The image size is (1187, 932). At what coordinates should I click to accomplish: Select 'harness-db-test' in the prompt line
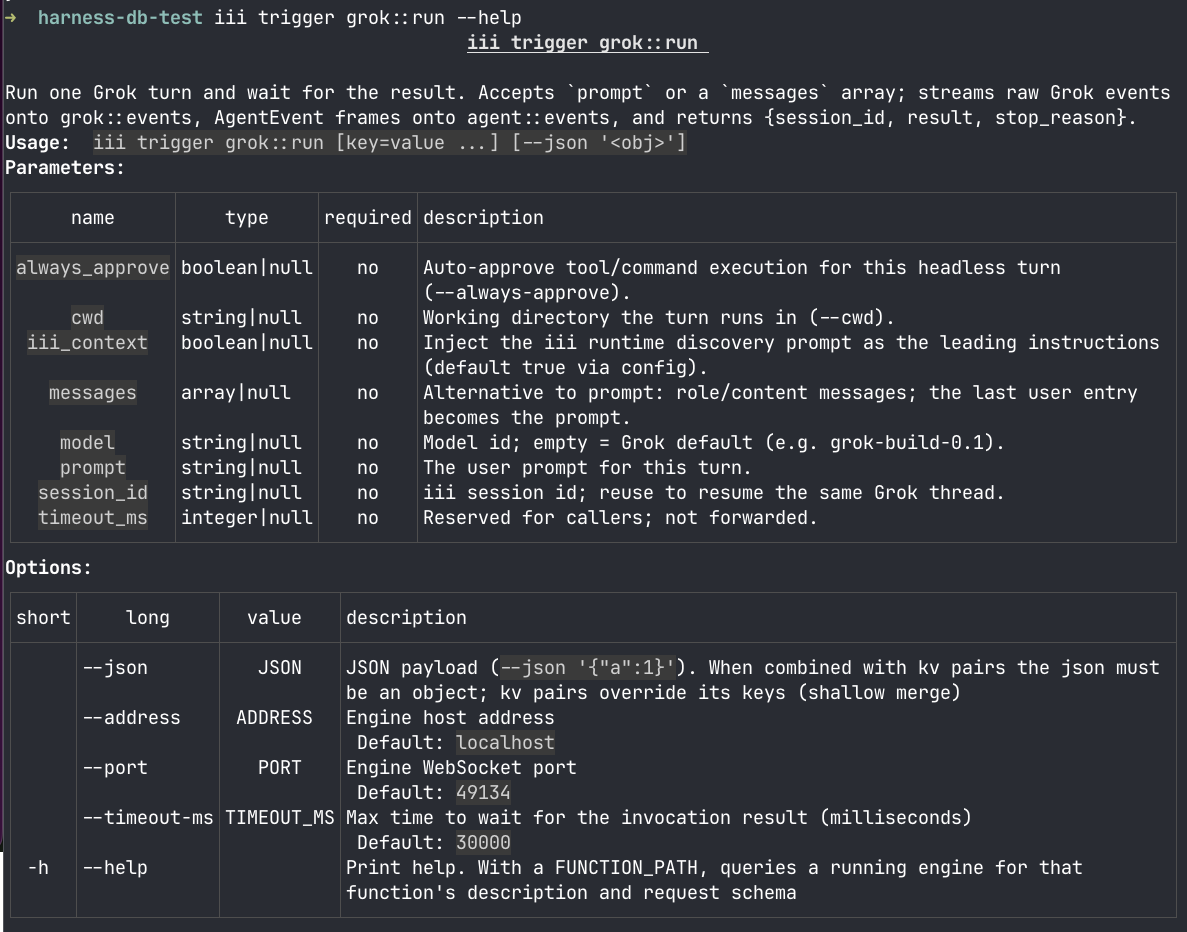pos(120,17)
